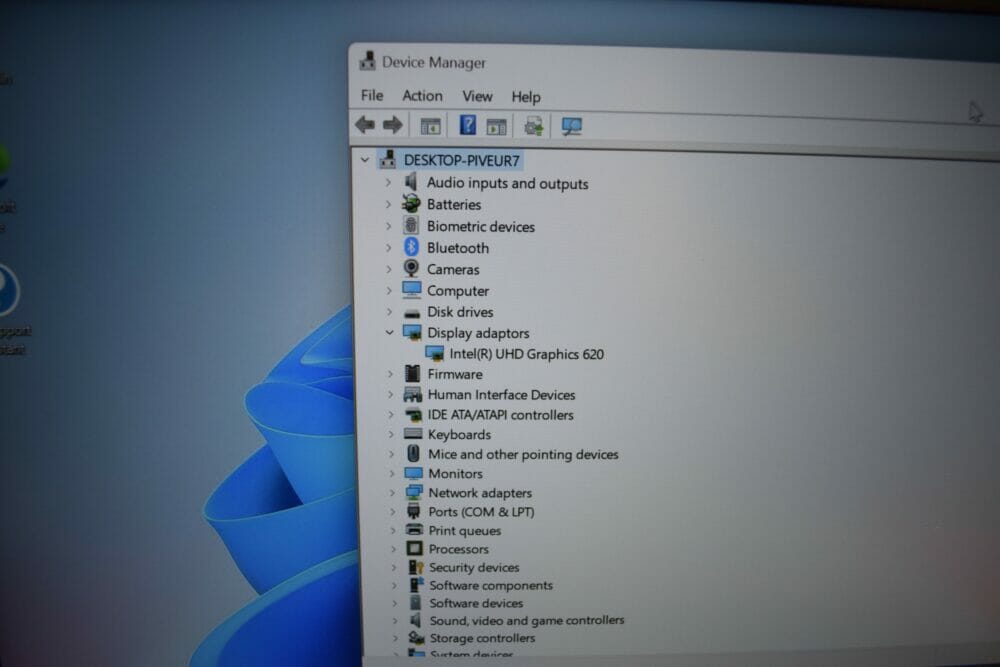
Task: Click the Device Manager window title text
Action: point(434,62)
